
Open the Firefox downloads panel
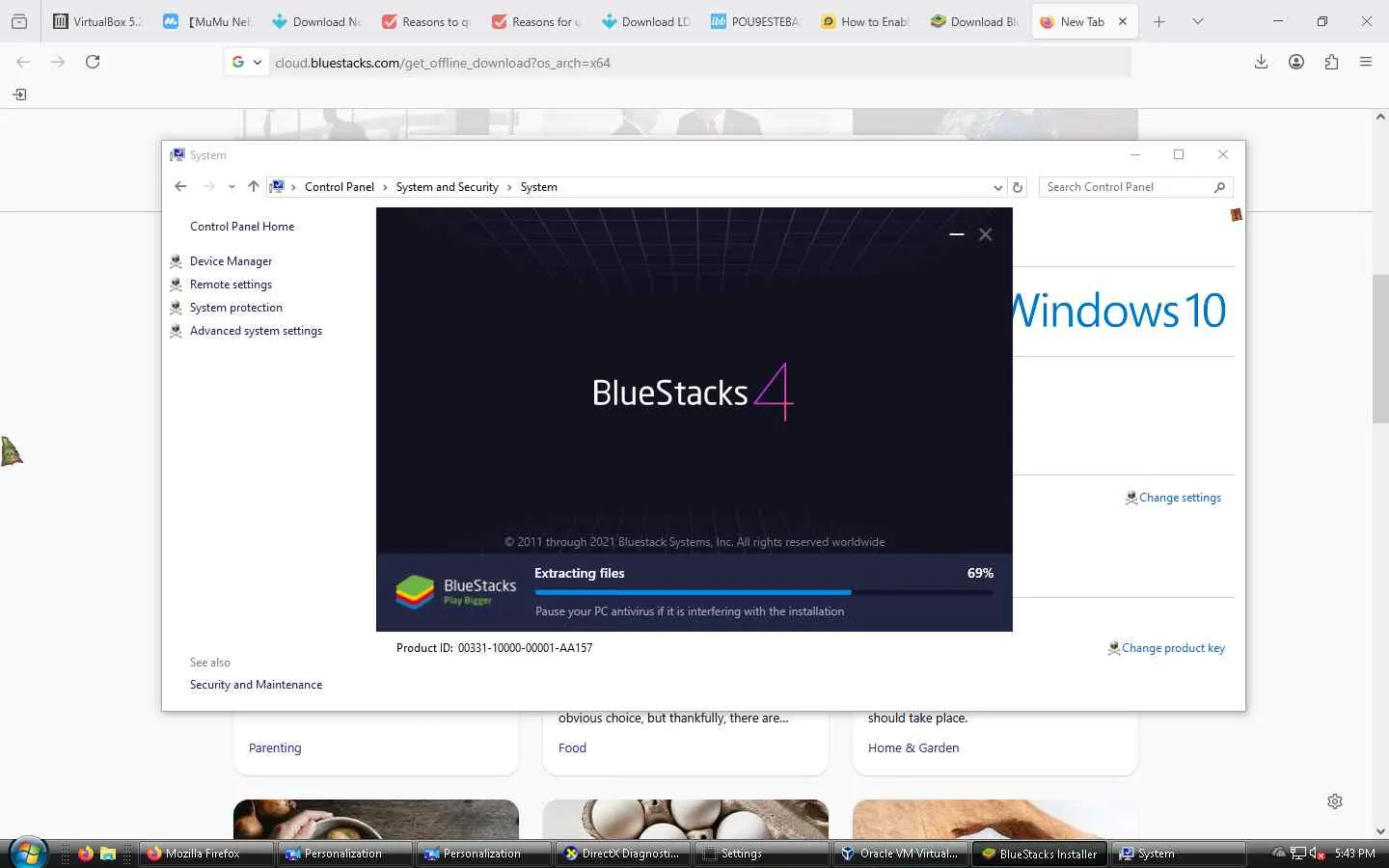pos(1261,62)
